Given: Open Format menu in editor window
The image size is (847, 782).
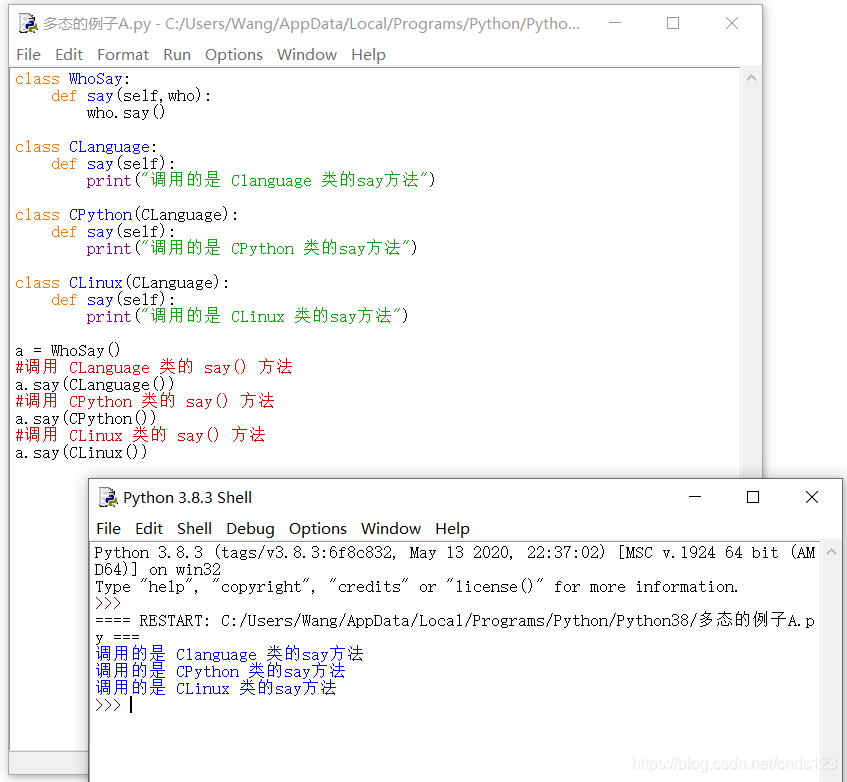Looking at the screenshot, I should click(123, 55).
